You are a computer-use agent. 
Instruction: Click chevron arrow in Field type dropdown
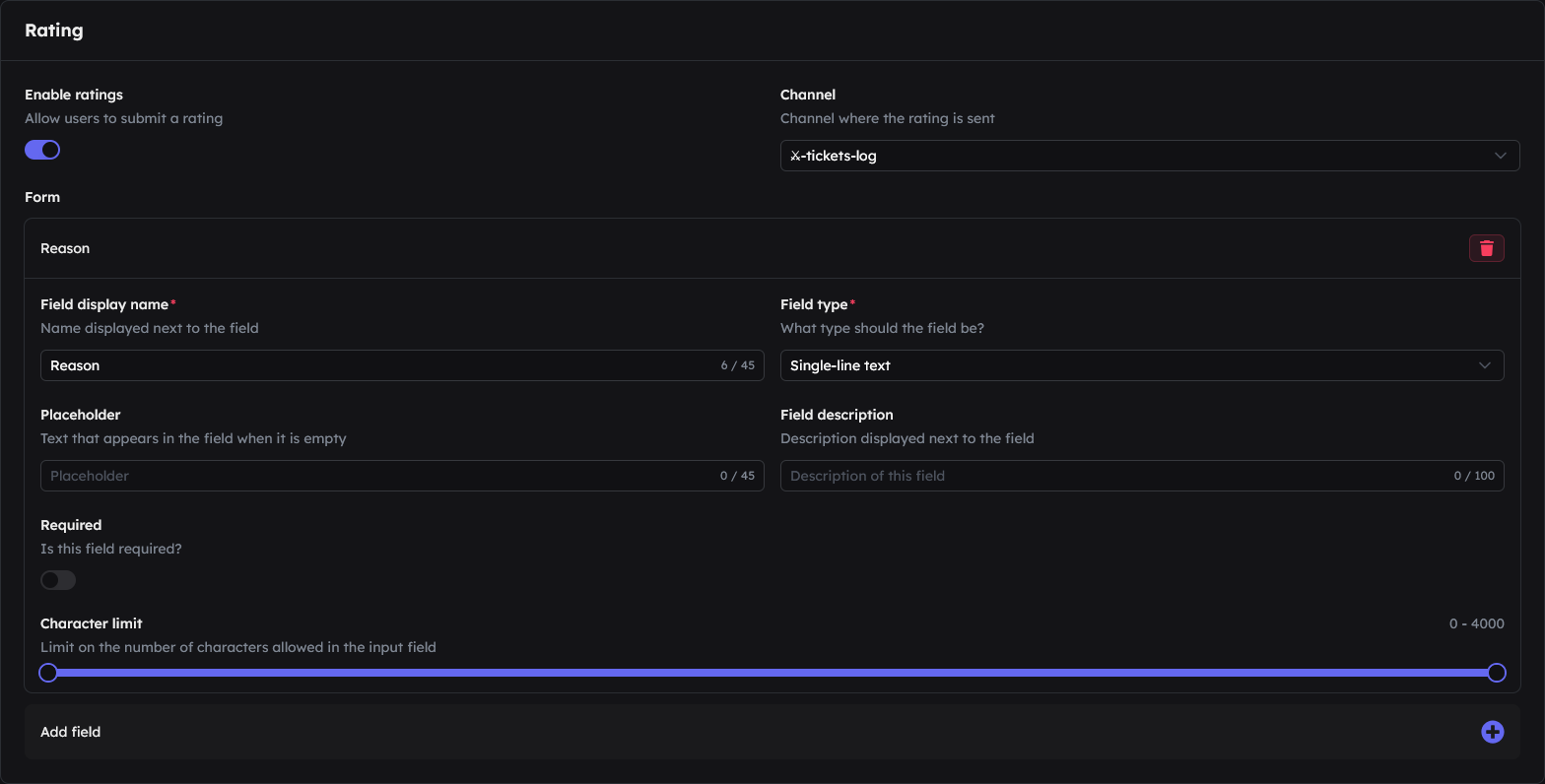1484,365
